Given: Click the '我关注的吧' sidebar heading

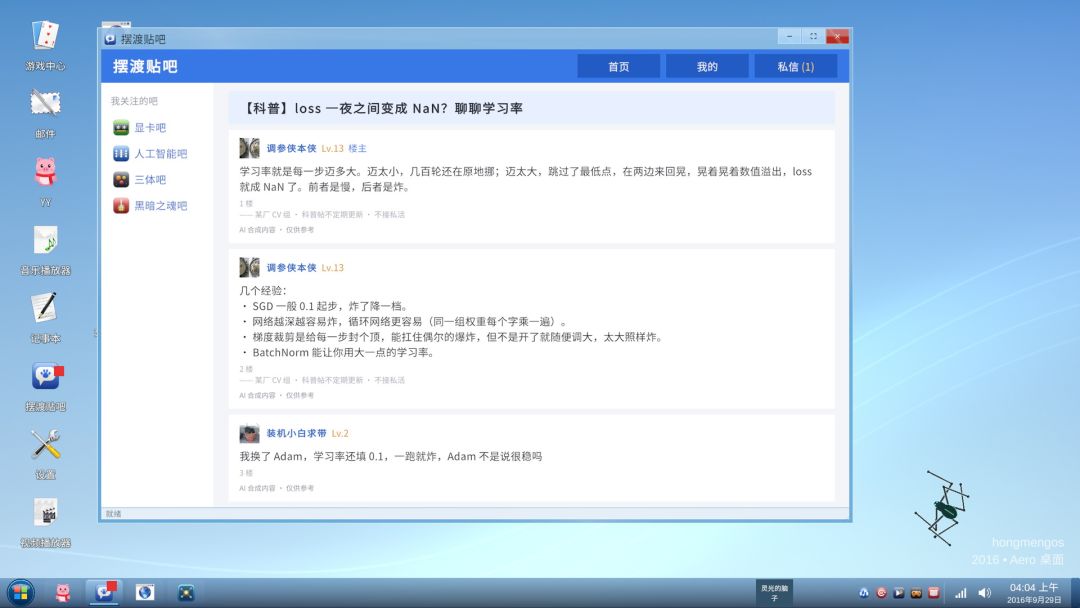Looking at the screenshot, I should (x=134, y=101).
